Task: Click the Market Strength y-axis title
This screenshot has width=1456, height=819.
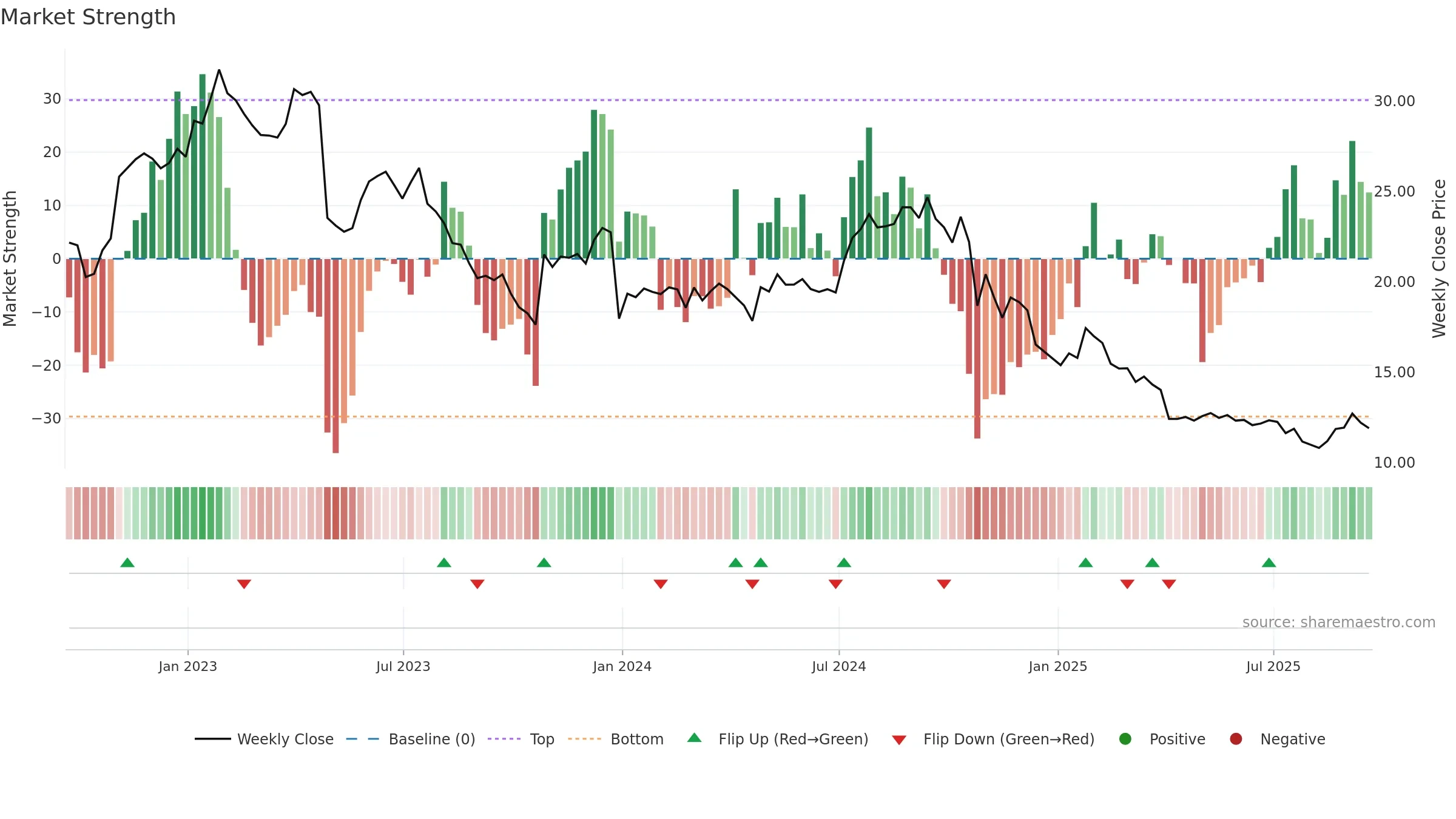Action: [10, 258]
